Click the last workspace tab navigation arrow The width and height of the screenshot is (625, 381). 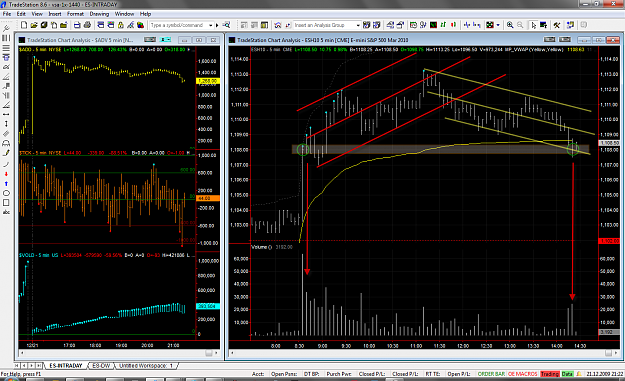[39, 365]
